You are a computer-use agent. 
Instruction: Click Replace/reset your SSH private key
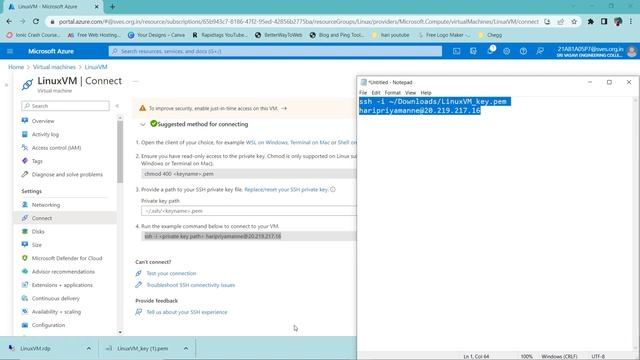pyautogui.click(x=286, y=189)
